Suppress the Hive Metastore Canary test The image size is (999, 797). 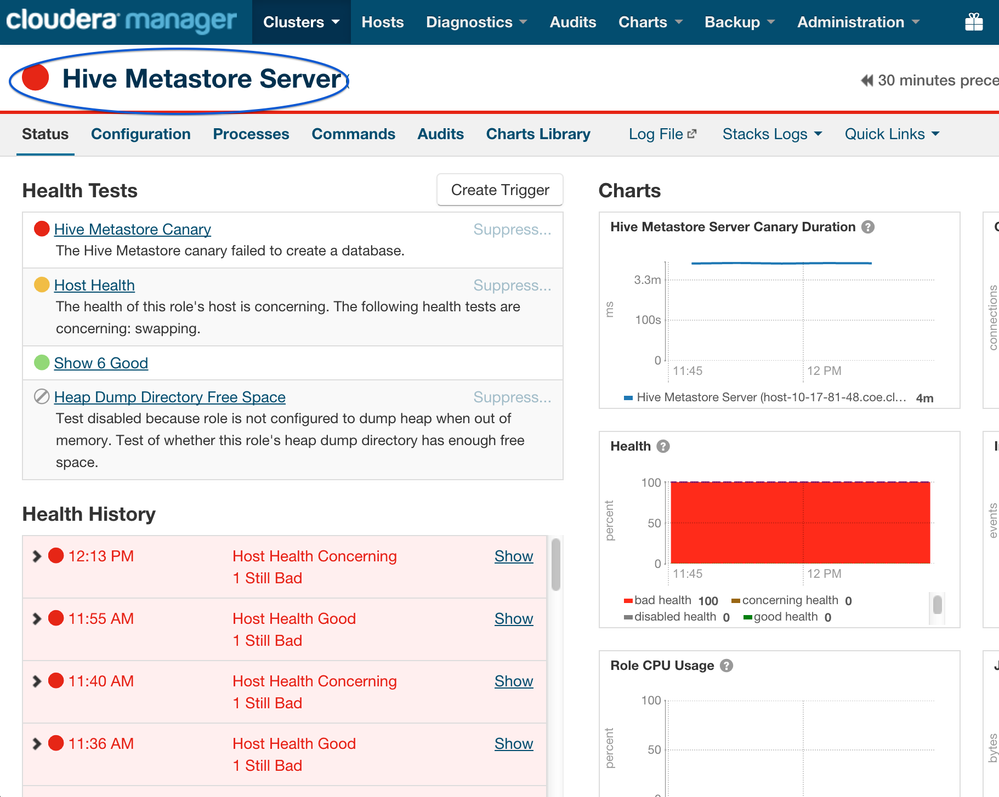(512, 229)
